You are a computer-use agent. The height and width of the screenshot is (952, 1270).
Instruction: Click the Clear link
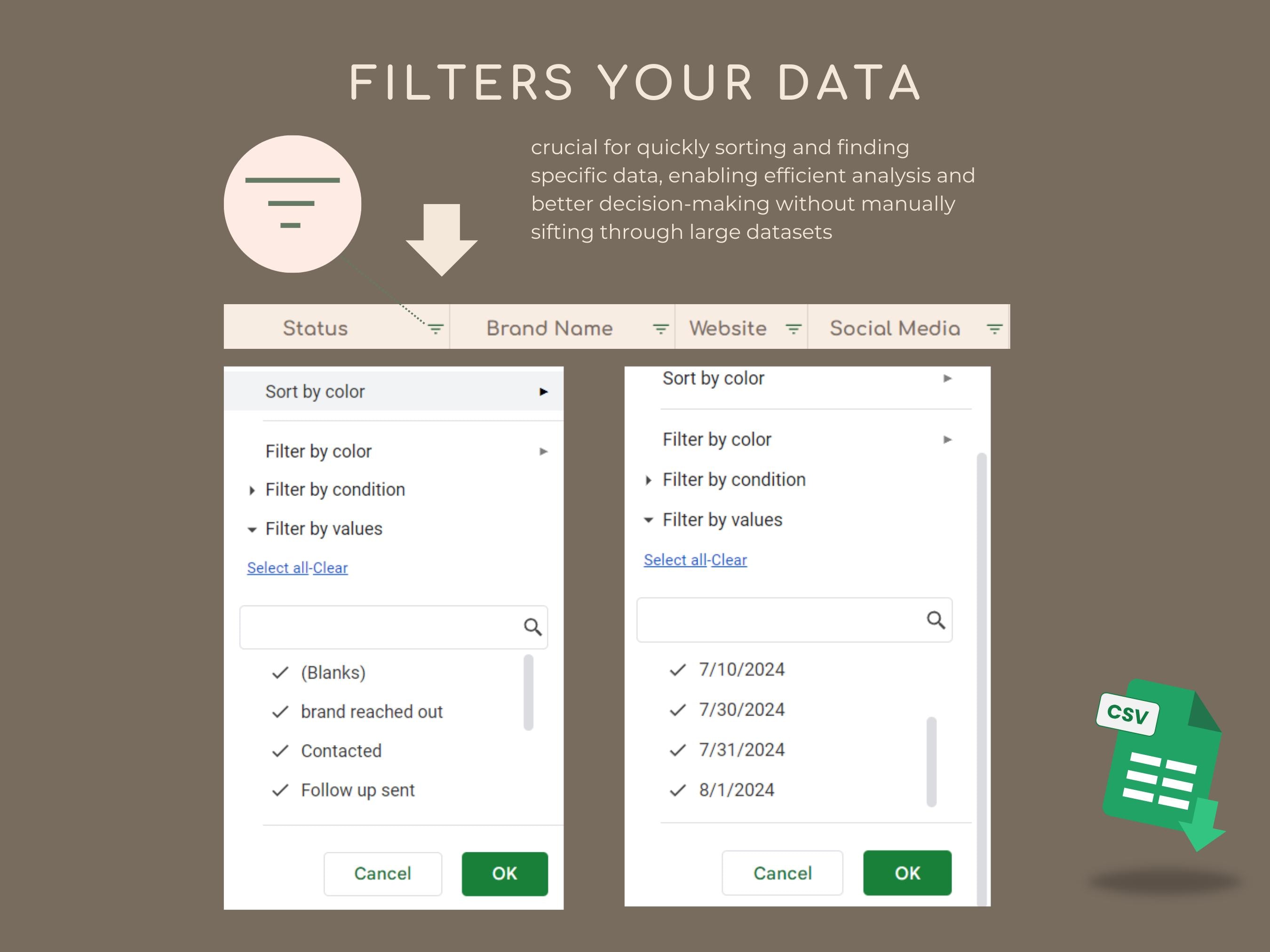[330, 567]
